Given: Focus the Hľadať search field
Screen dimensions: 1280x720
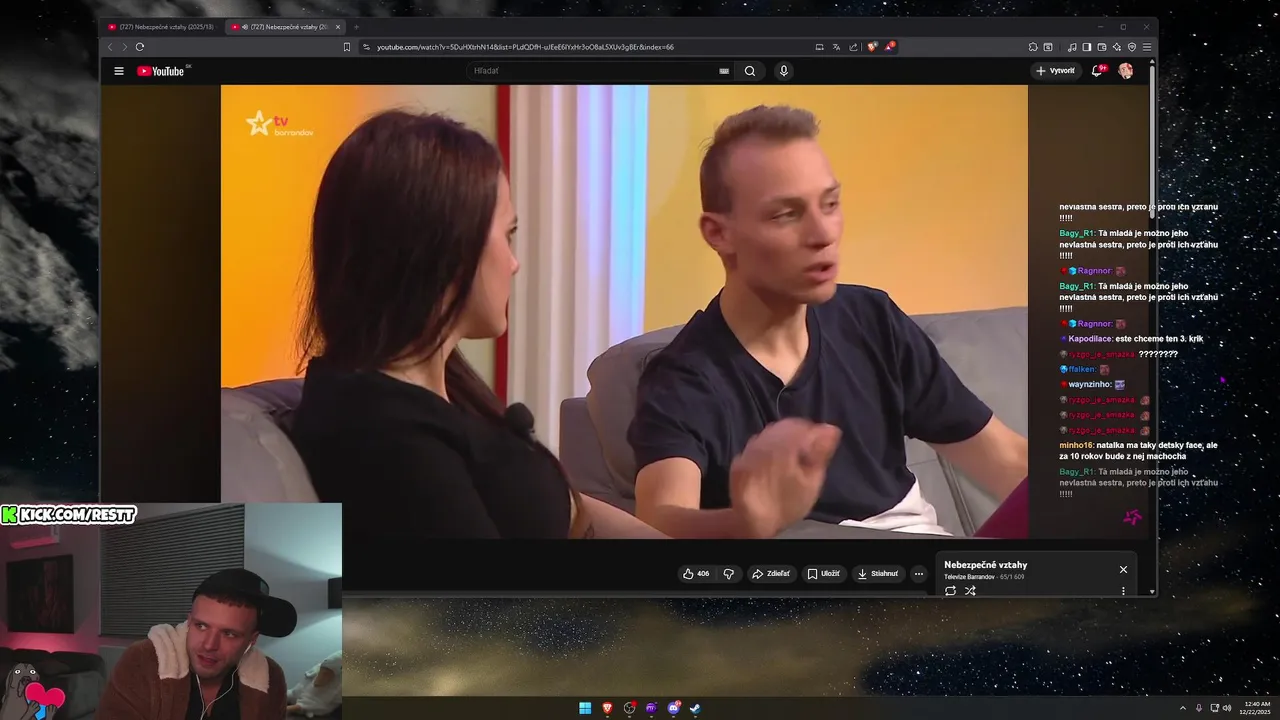Looking at the screenshot, I should click(595, 71).
